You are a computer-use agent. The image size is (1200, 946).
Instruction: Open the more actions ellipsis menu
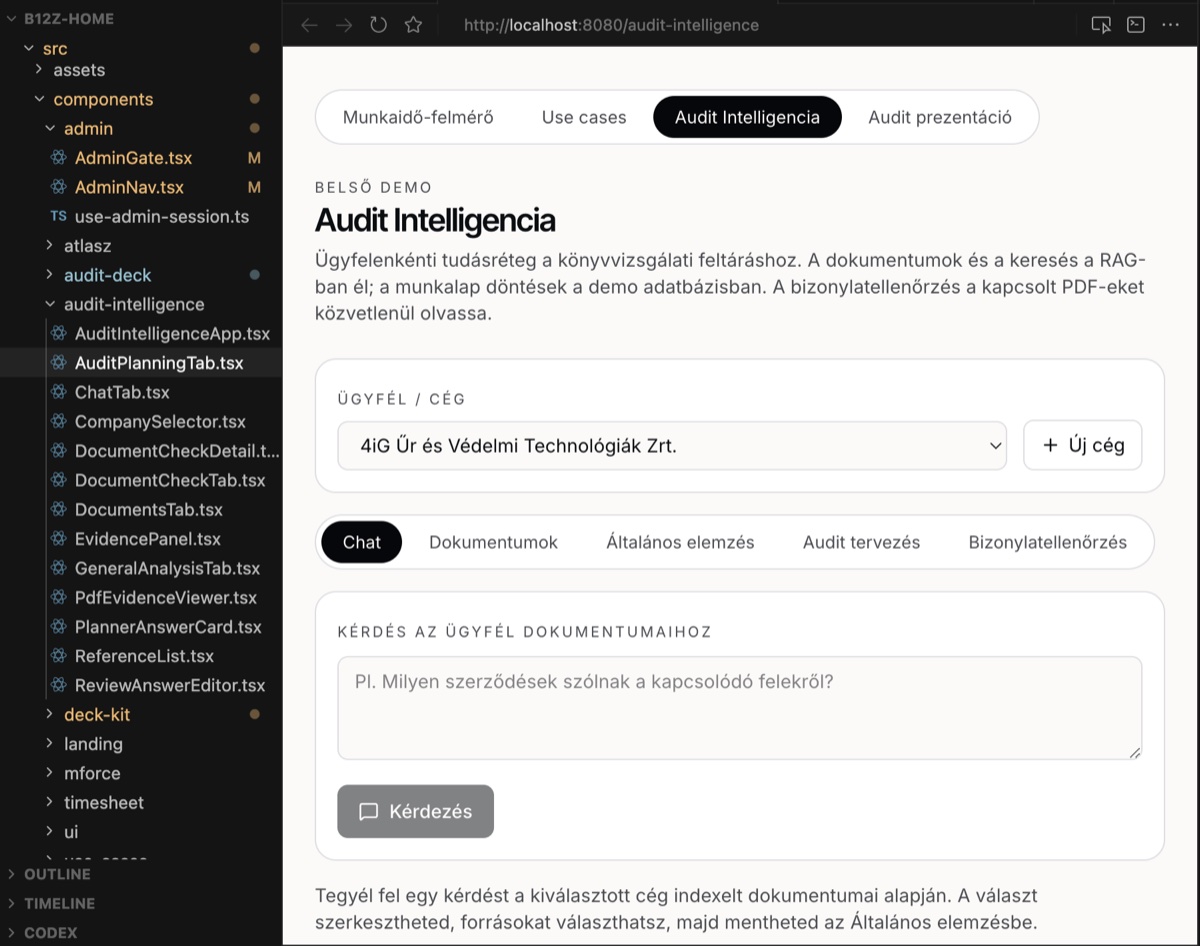1171,25
